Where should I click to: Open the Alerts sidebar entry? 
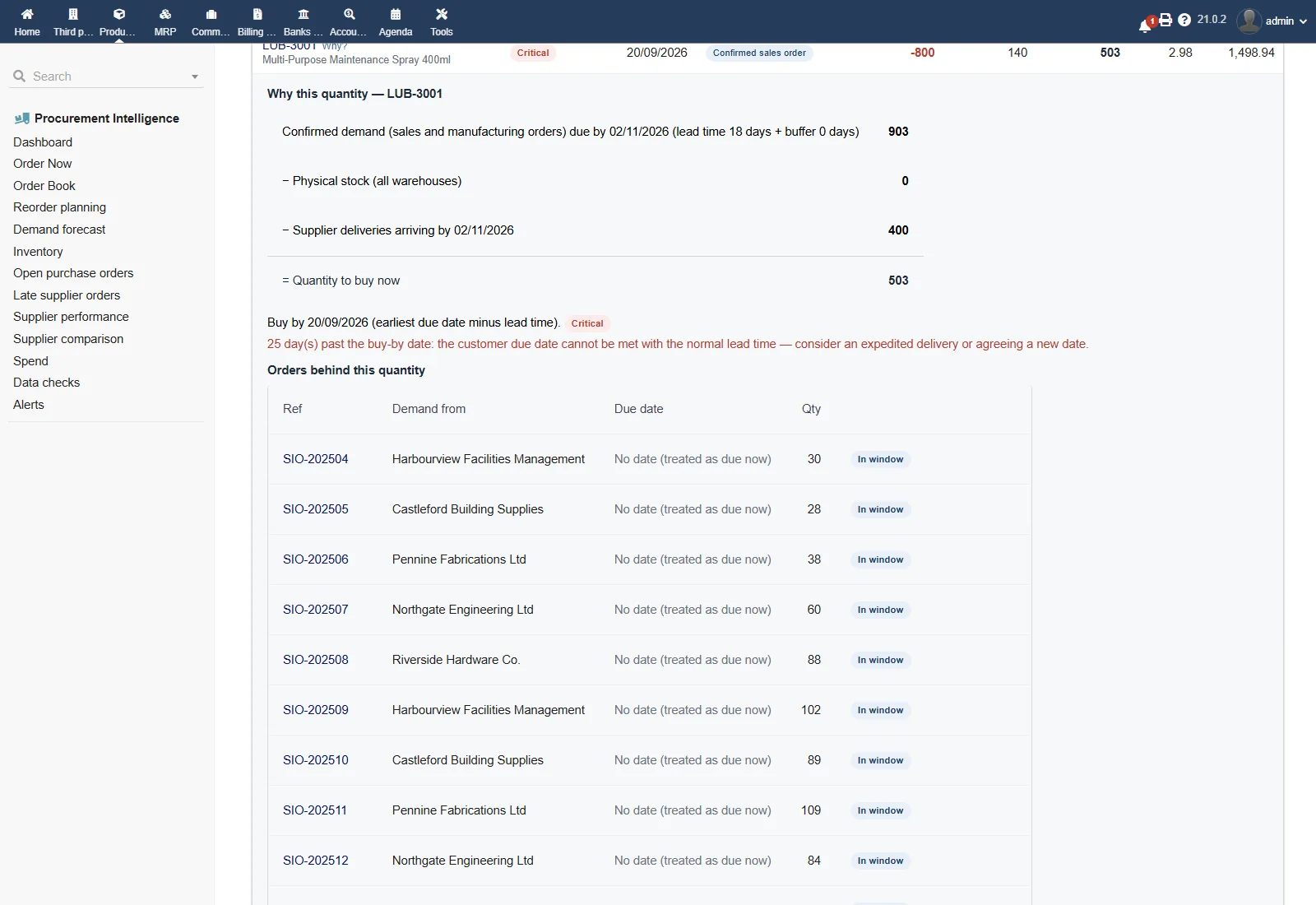pyautogui.click(x=29, y=405)
